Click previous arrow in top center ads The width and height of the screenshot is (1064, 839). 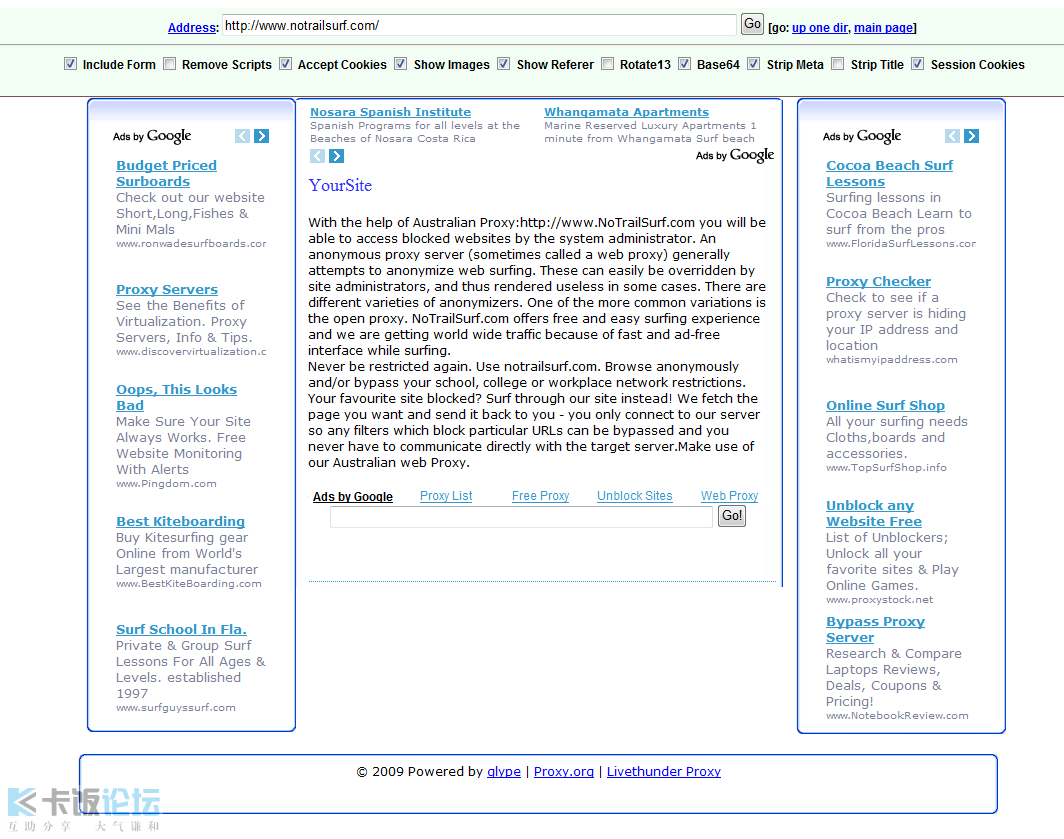[x=318, y=156]
